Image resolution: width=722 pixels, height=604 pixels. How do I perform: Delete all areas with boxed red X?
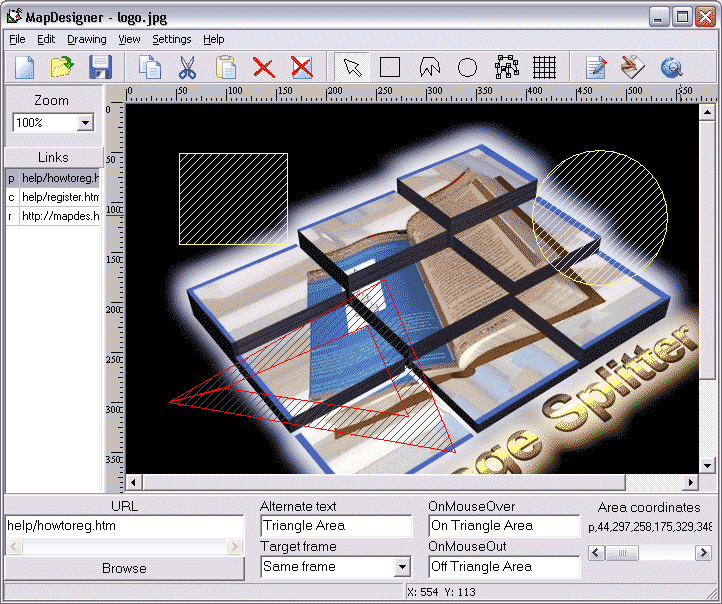pyautogui.click(x=302, y=67)
